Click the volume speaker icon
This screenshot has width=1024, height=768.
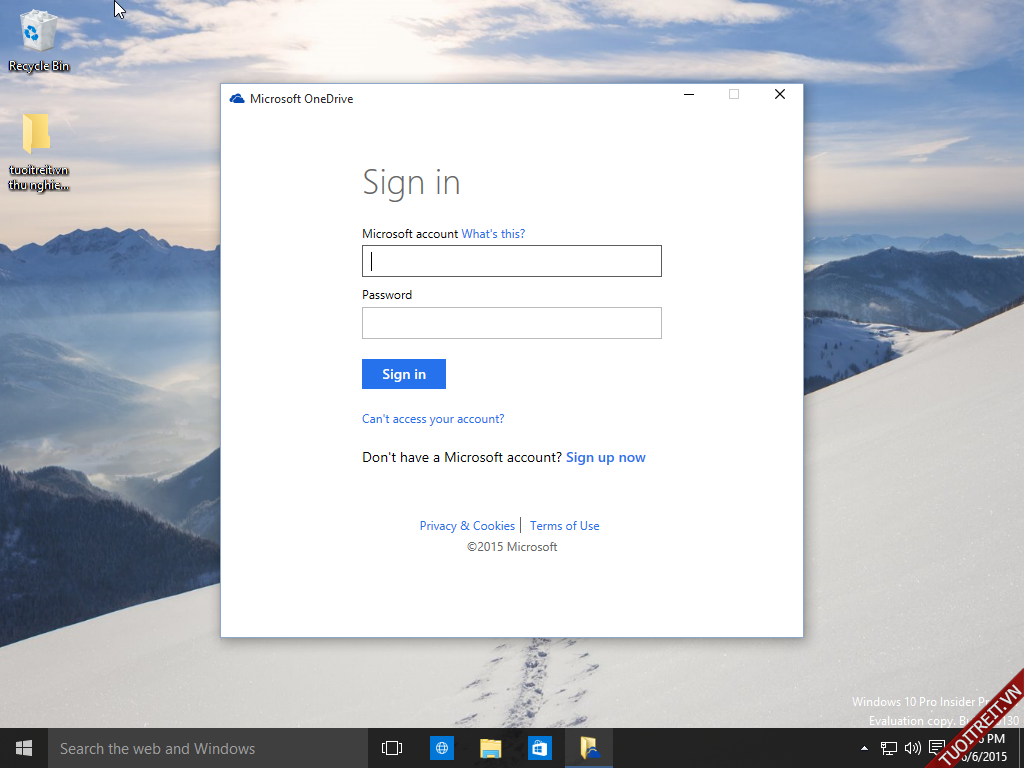tap(912, 748)
